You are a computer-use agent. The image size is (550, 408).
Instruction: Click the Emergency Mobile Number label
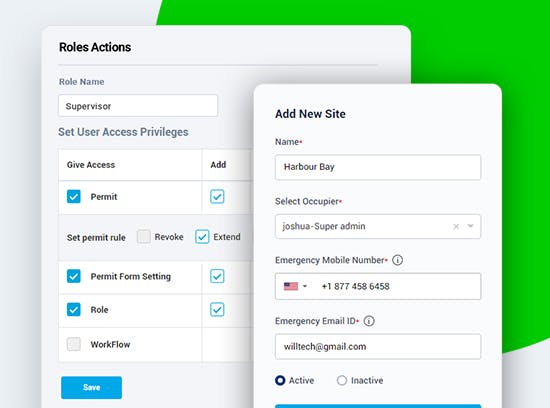click(330, 260)
